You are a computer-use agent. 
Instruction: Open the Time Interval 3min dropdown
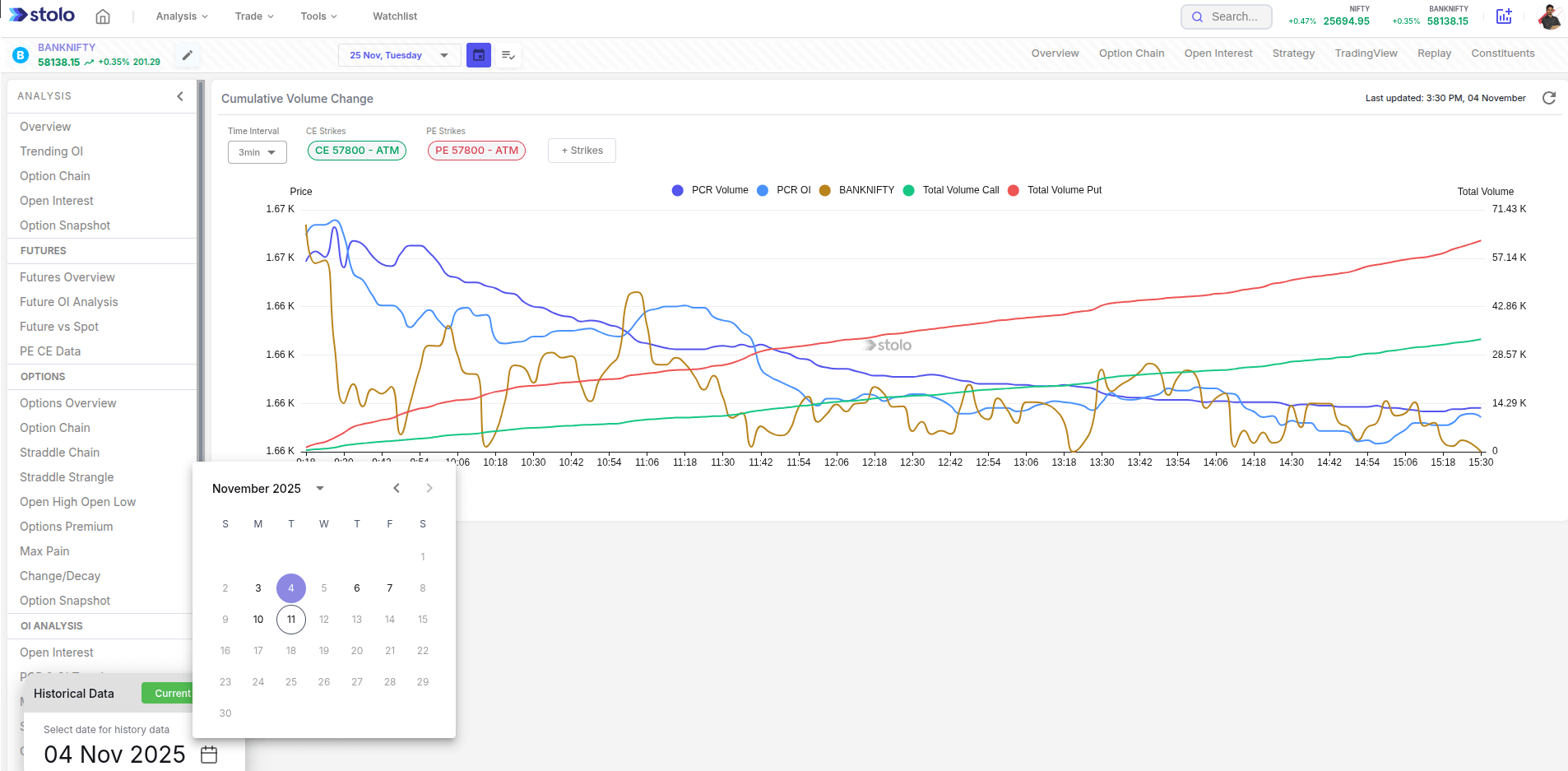click(256, 151)
